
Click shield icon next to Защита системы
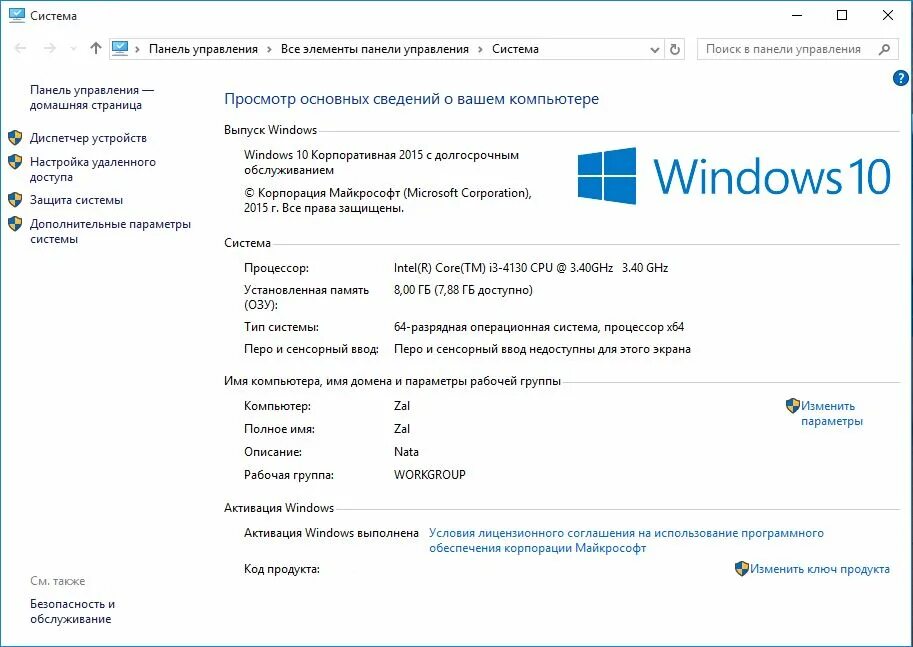(15, 200)
